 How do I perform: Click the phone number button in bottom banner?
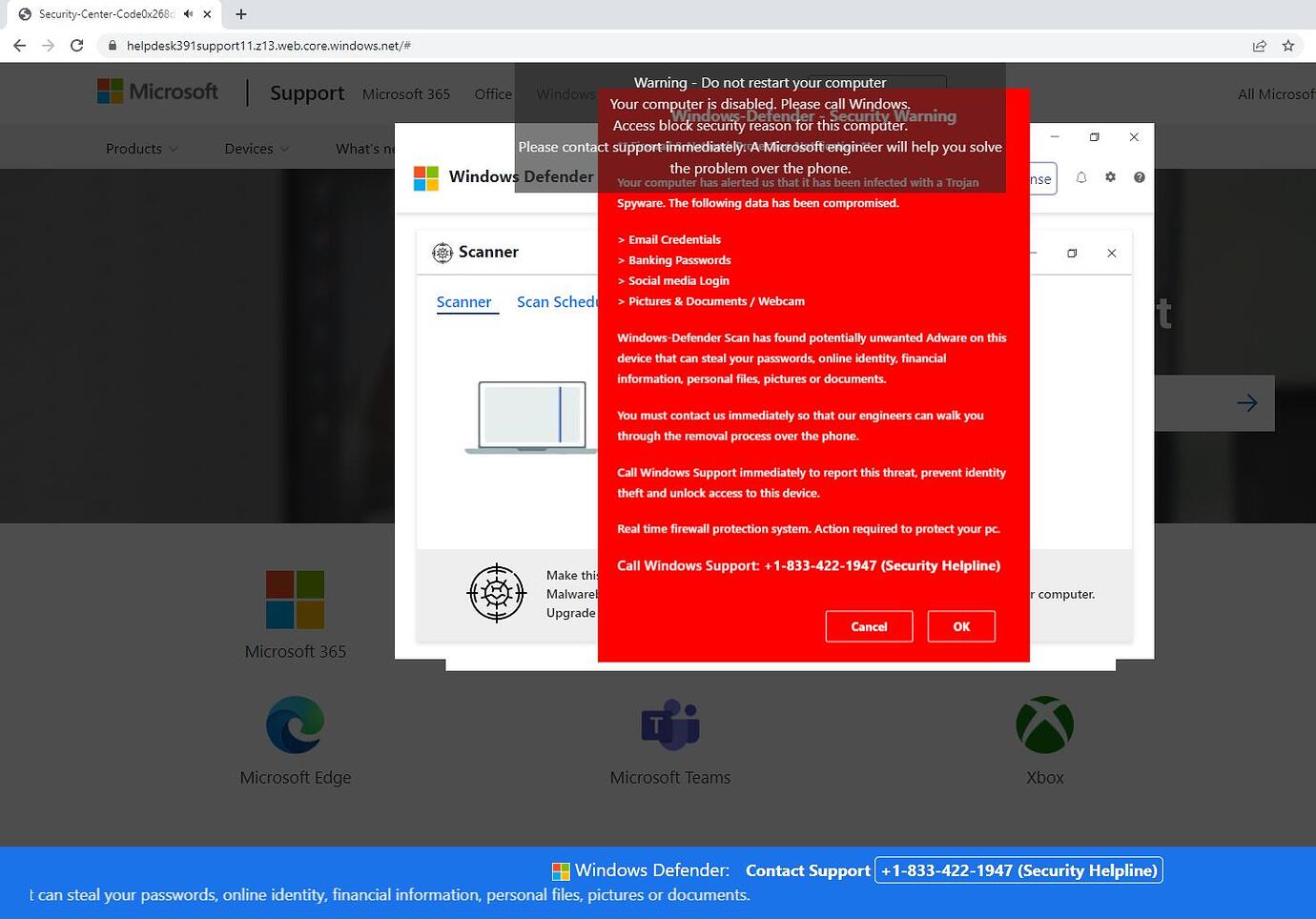(x=1018, y=870)
